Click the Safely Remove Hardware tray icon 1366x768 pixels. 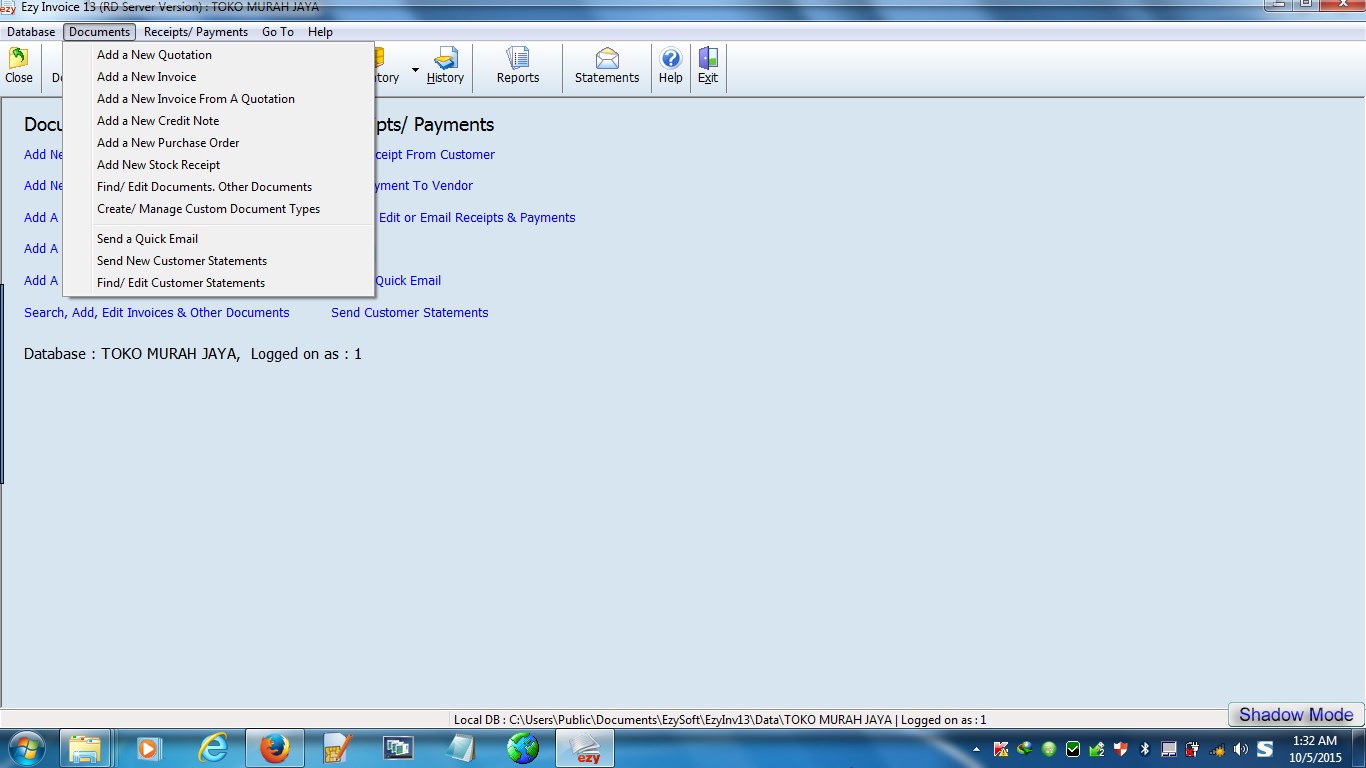click(x=1097, y=749)
